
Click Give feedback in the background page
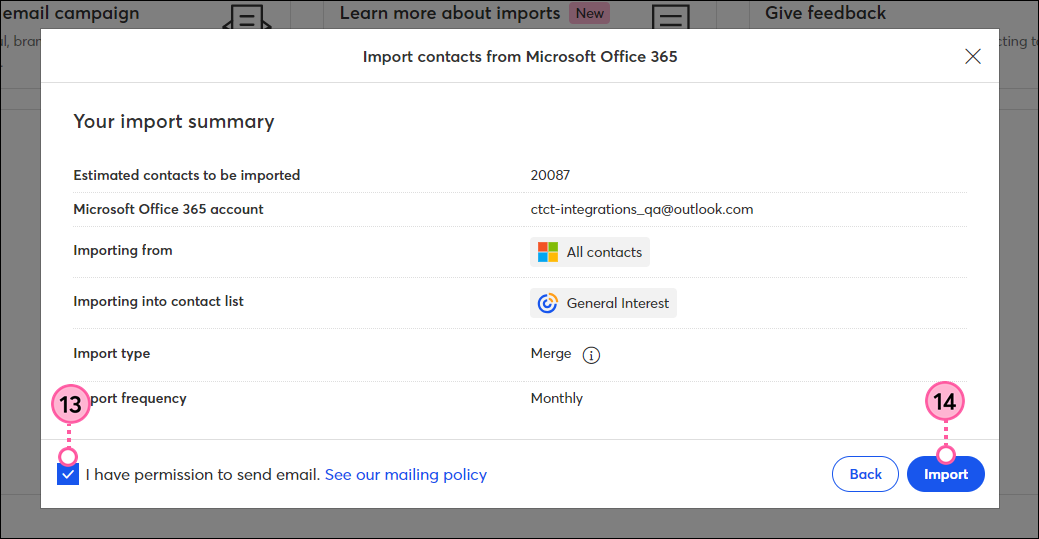point(825,13)
